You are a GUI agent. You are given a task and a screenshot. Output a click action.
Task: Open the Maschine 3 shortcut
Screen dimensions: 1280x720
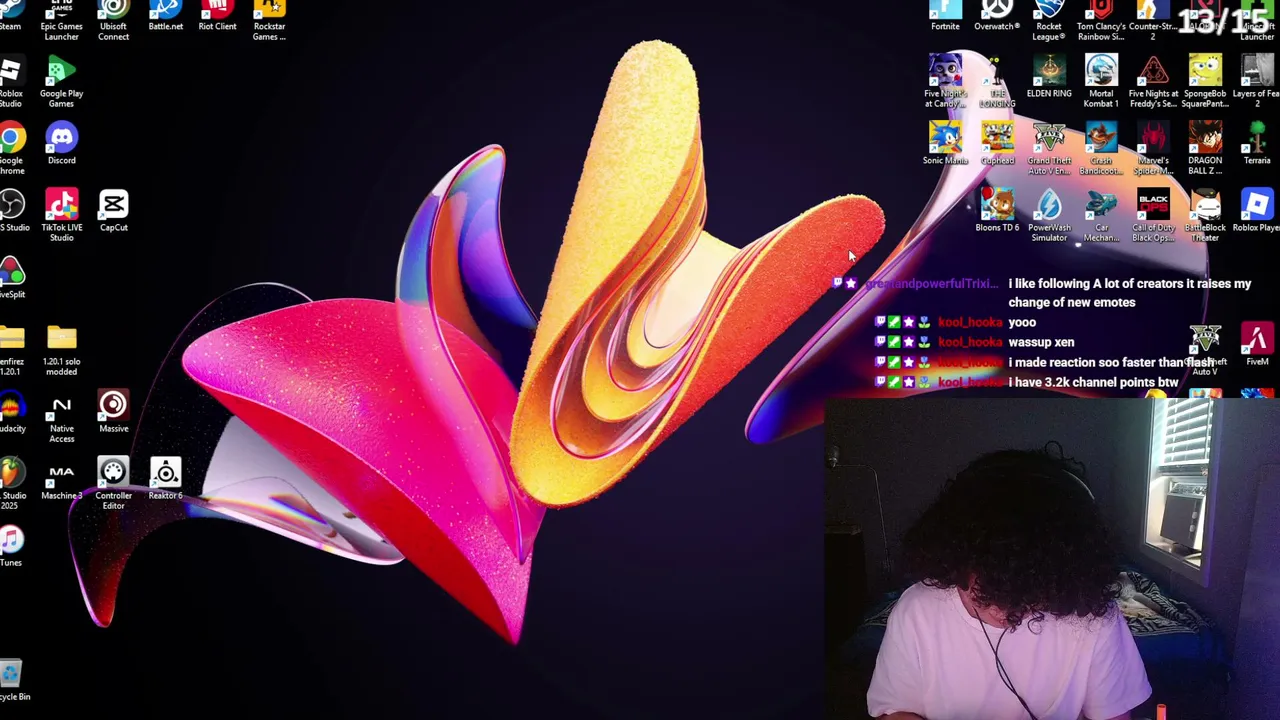tap(61, 480)
